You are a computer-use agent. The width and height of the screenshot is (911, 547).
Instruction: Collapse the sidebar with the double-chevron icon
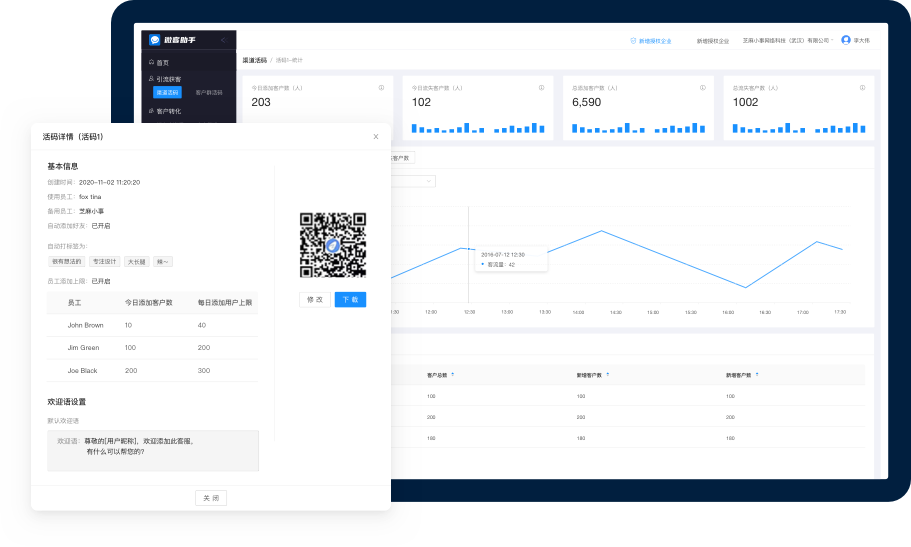click(x=224, y=40)
